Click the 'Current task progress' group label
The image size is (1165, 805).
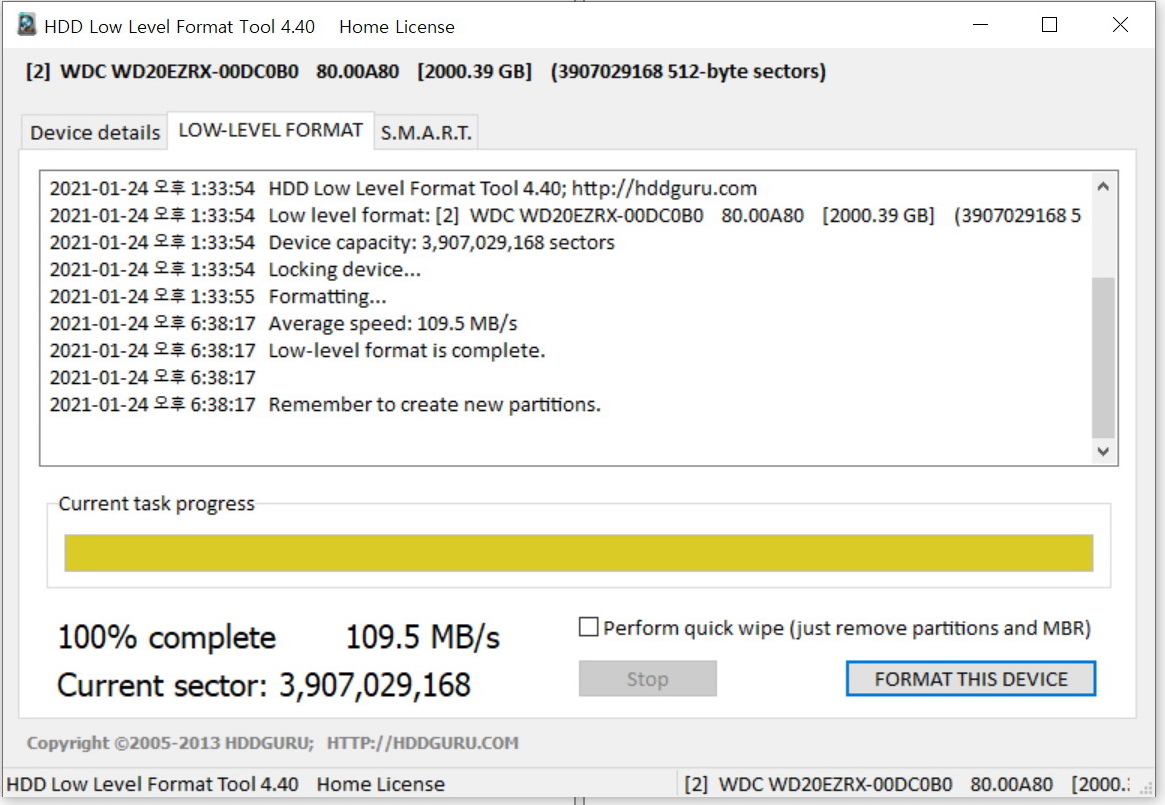click(x=157, y=504)
